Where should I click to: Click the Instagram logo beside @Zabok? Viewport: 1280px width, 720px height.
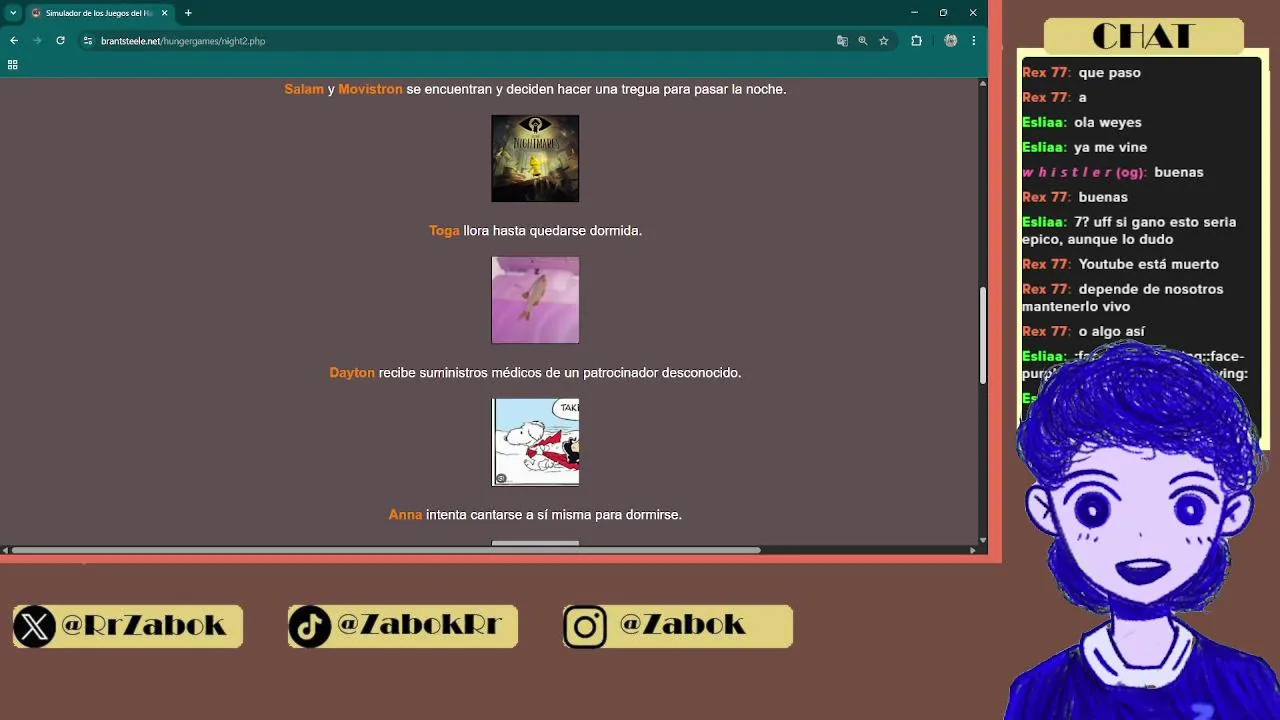[x=585, y=627]
